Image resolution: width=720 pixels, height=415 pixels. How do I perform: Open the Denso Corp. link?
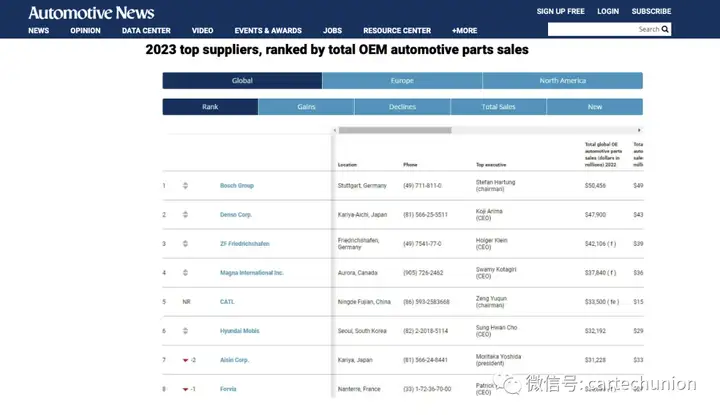point(236,214)
